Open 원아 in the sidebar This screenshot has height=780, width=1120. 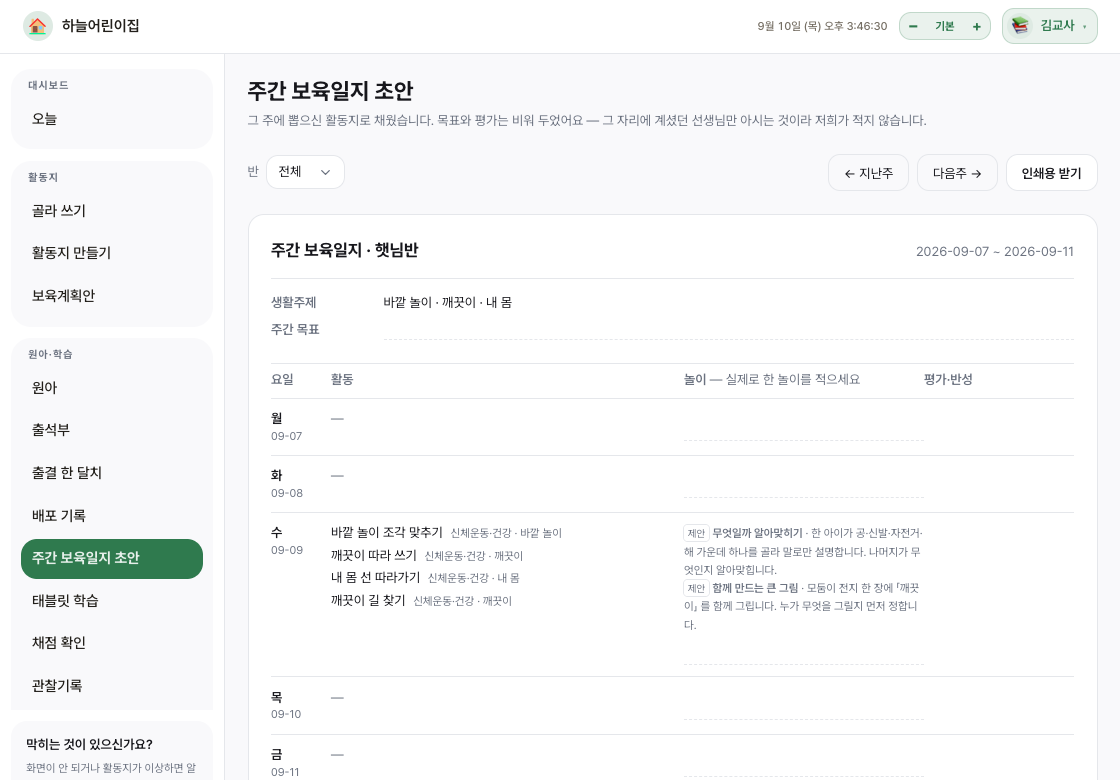(112, 388)
